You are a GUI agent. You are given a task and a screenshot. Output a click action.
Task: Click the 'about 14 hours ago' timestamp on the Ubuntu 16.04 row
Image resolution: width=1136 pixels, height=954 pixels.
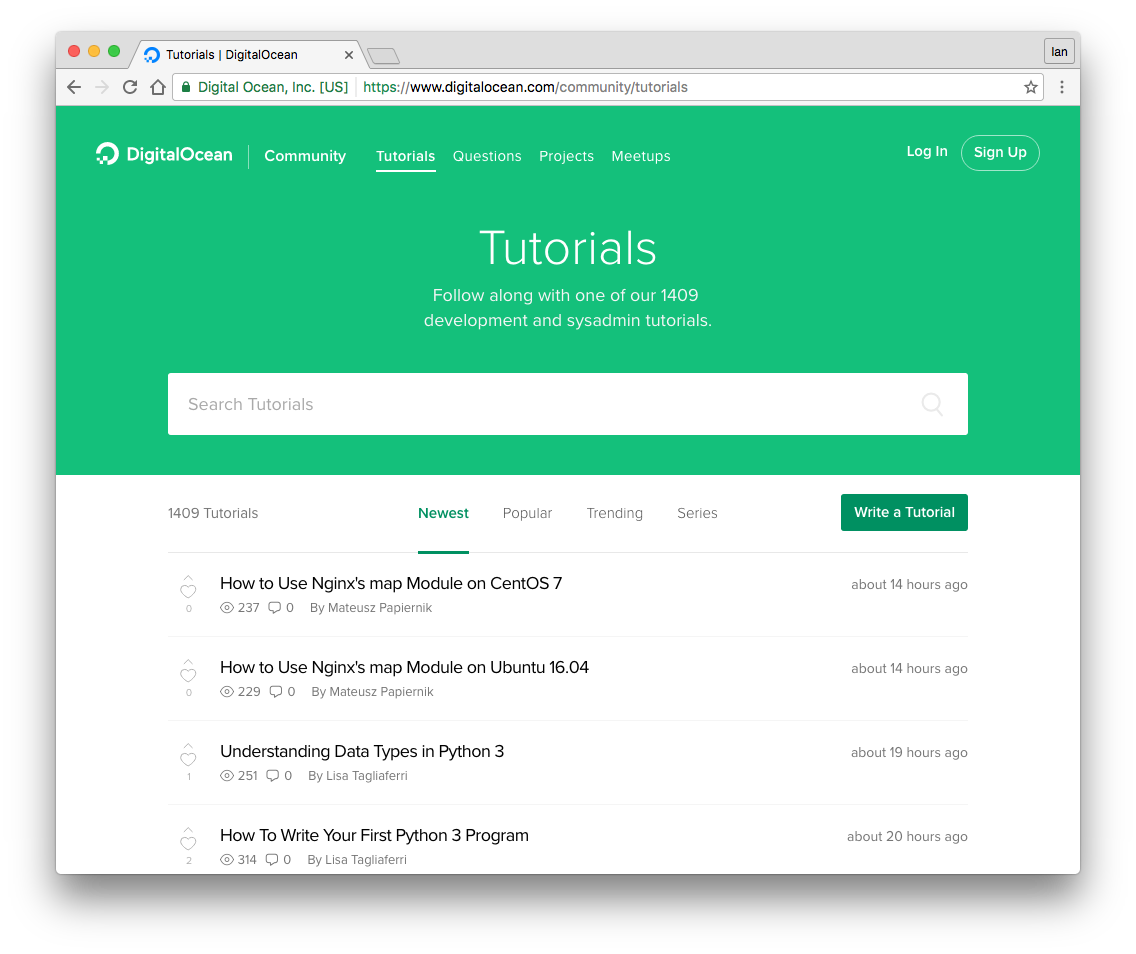909,669
